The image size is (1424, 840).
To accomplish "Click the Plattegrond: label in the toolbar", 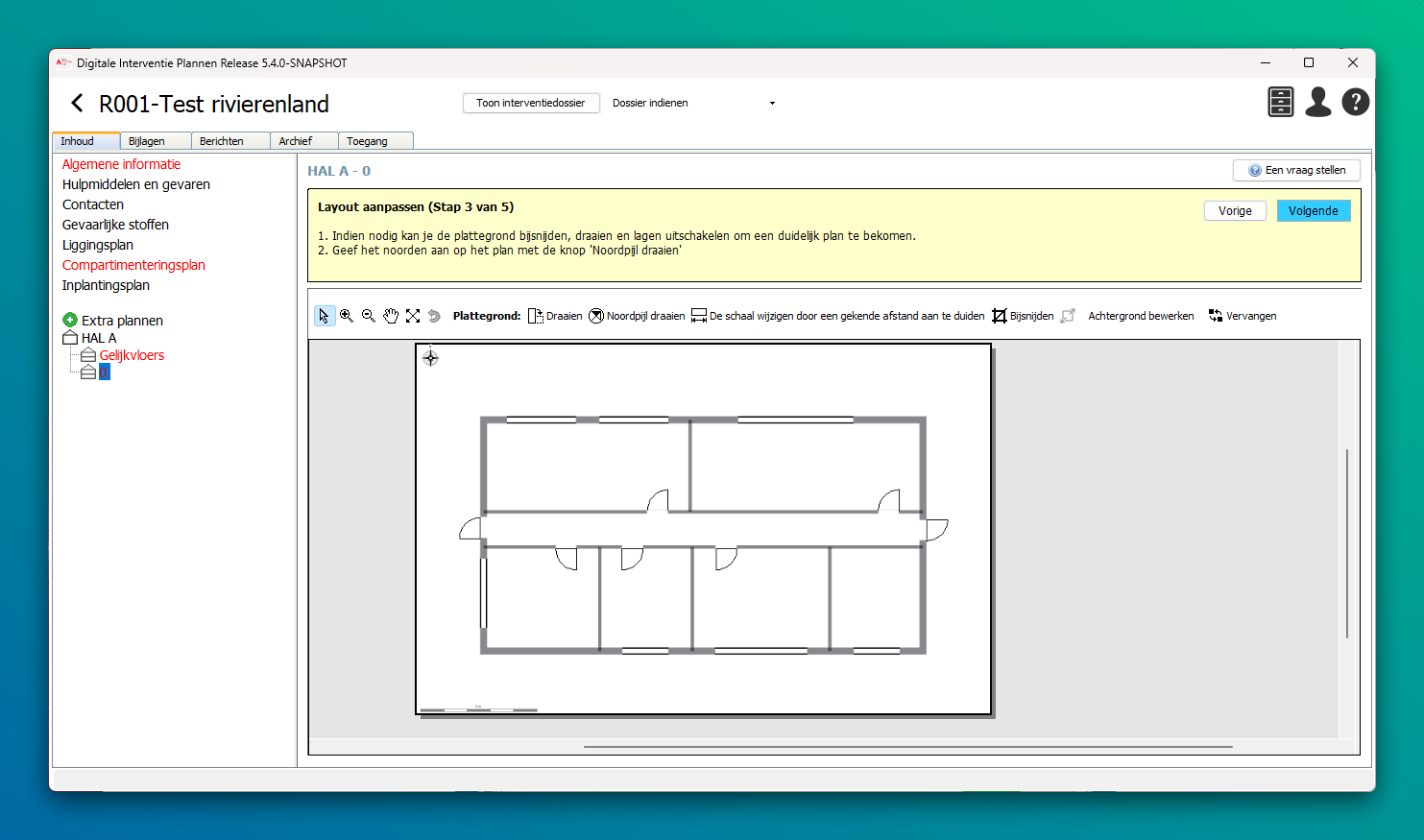I will pos(487,316).
